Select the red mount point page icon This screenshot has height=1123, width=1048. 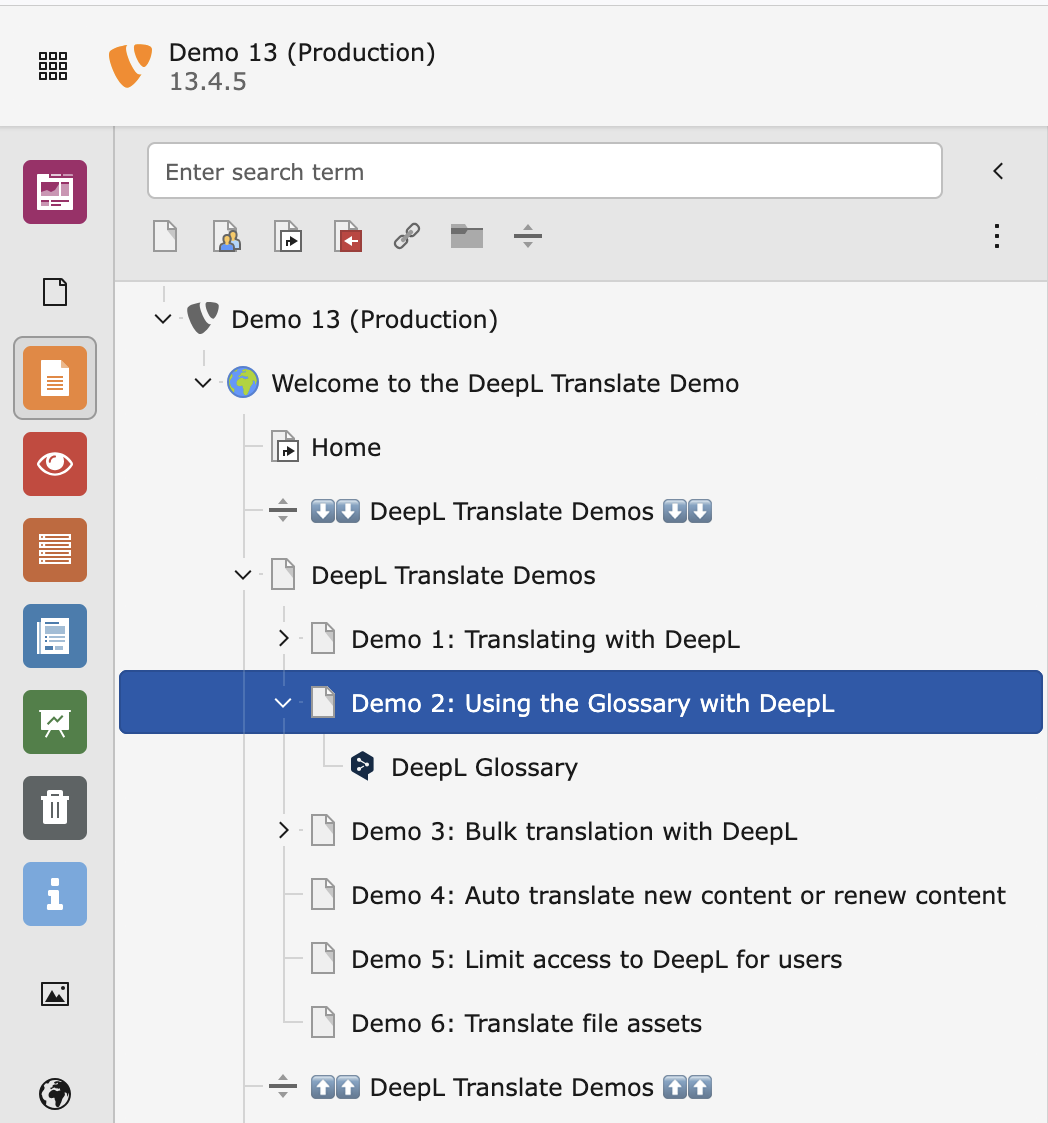pyautogui.click(x=348, y=236)
